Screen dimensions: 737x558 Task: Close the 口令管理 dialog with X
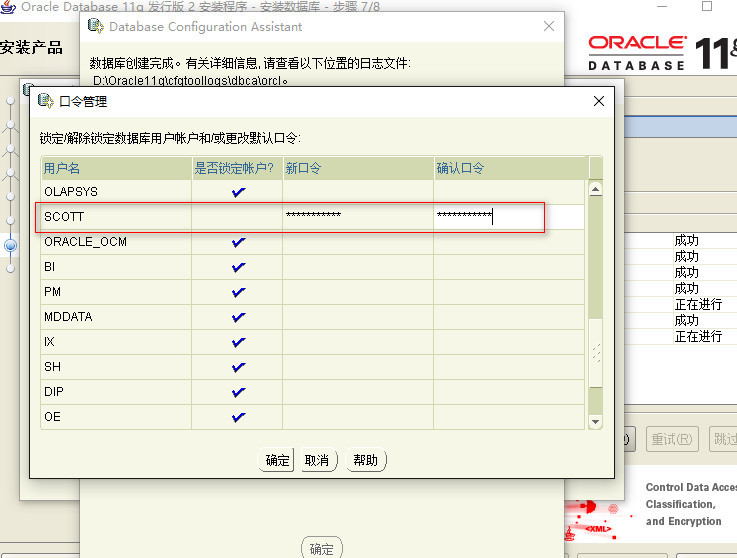tap(599, 101)
